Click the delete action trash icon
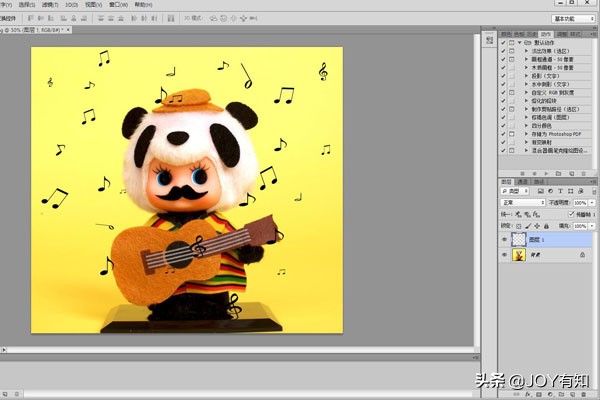 coord(583,174)
